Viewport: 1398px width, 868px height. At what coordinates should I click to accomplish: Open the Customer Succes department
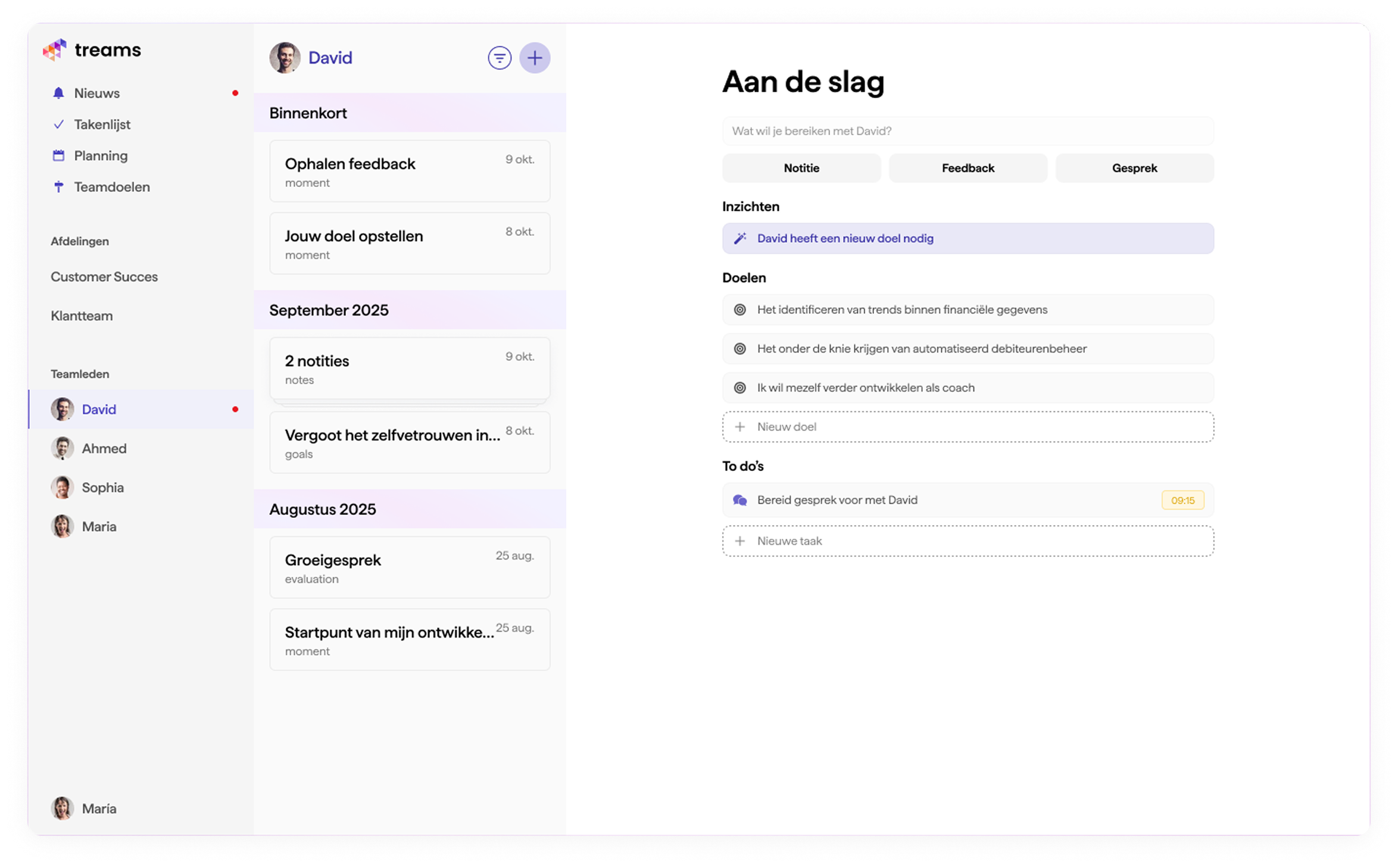pyautogui.click(x=104, y=276)
